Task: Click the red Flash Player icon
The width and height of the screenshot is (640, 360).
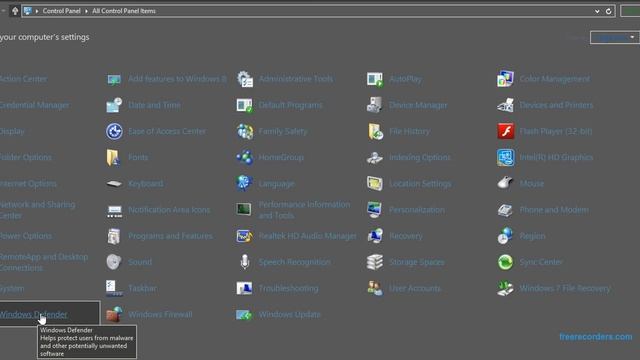Action: (506, 131)
